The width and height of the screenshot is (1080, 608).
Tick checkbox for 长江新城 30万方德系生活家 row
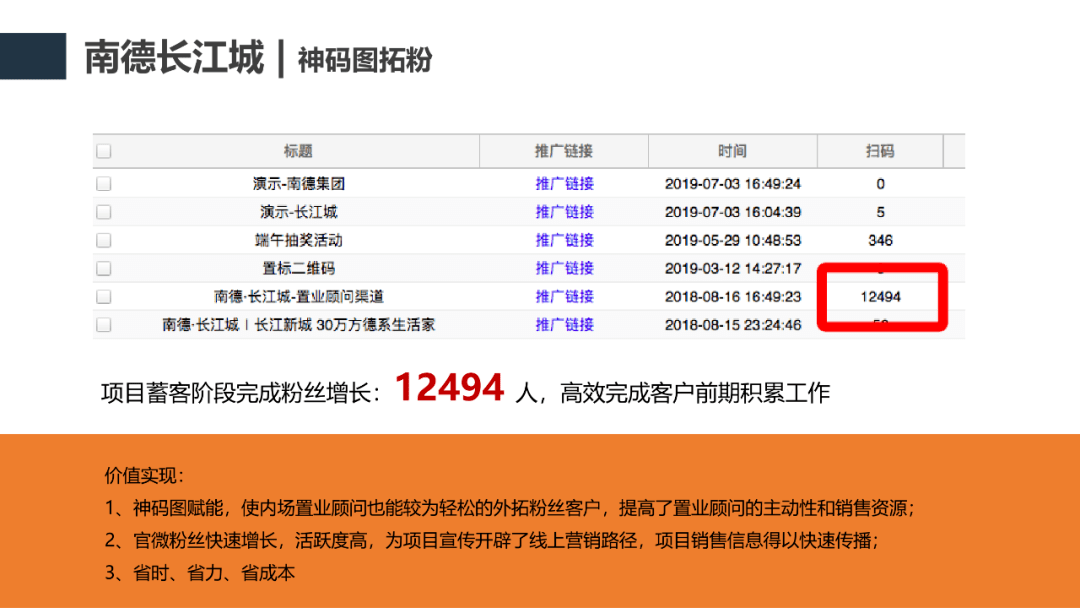[104, 325]
